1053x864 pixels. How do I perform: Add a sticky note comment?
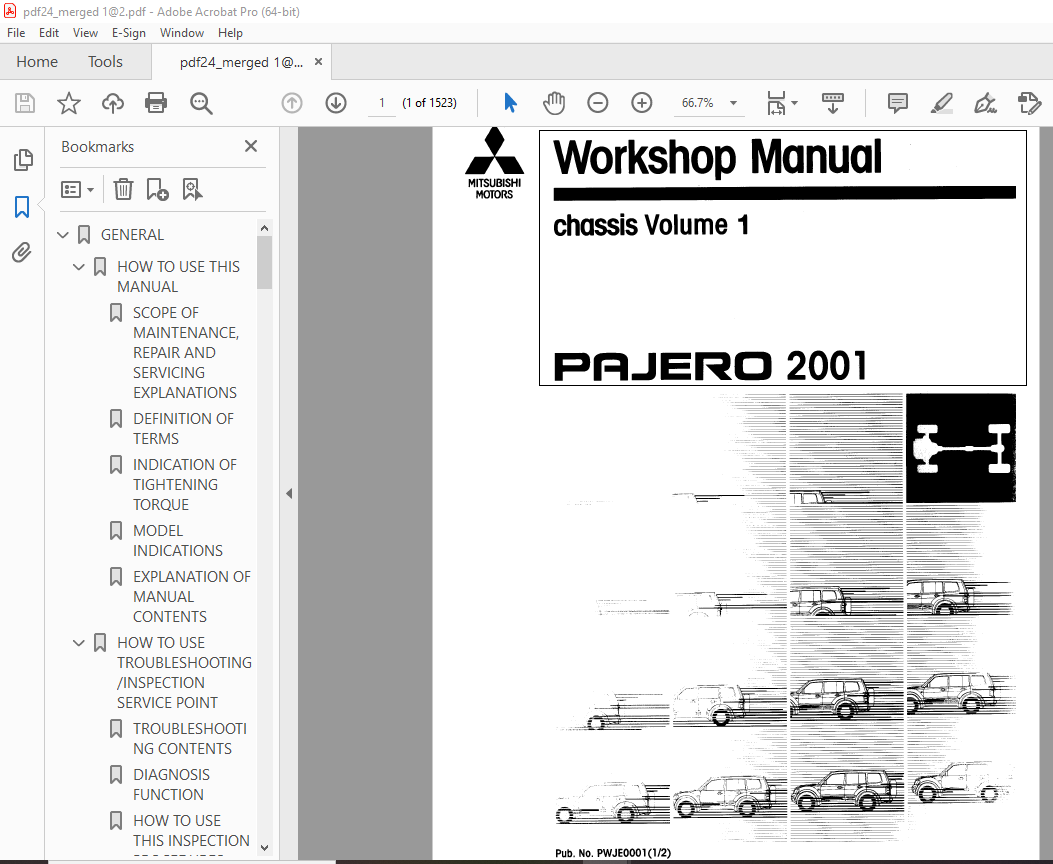(x=898, y=103)
